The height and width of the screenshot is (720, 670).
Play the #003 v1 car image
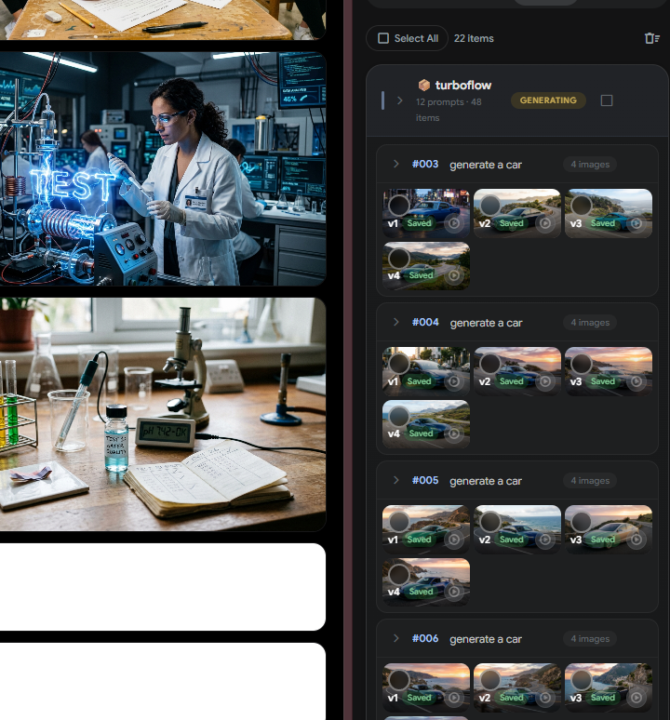[x=454, y=223]
